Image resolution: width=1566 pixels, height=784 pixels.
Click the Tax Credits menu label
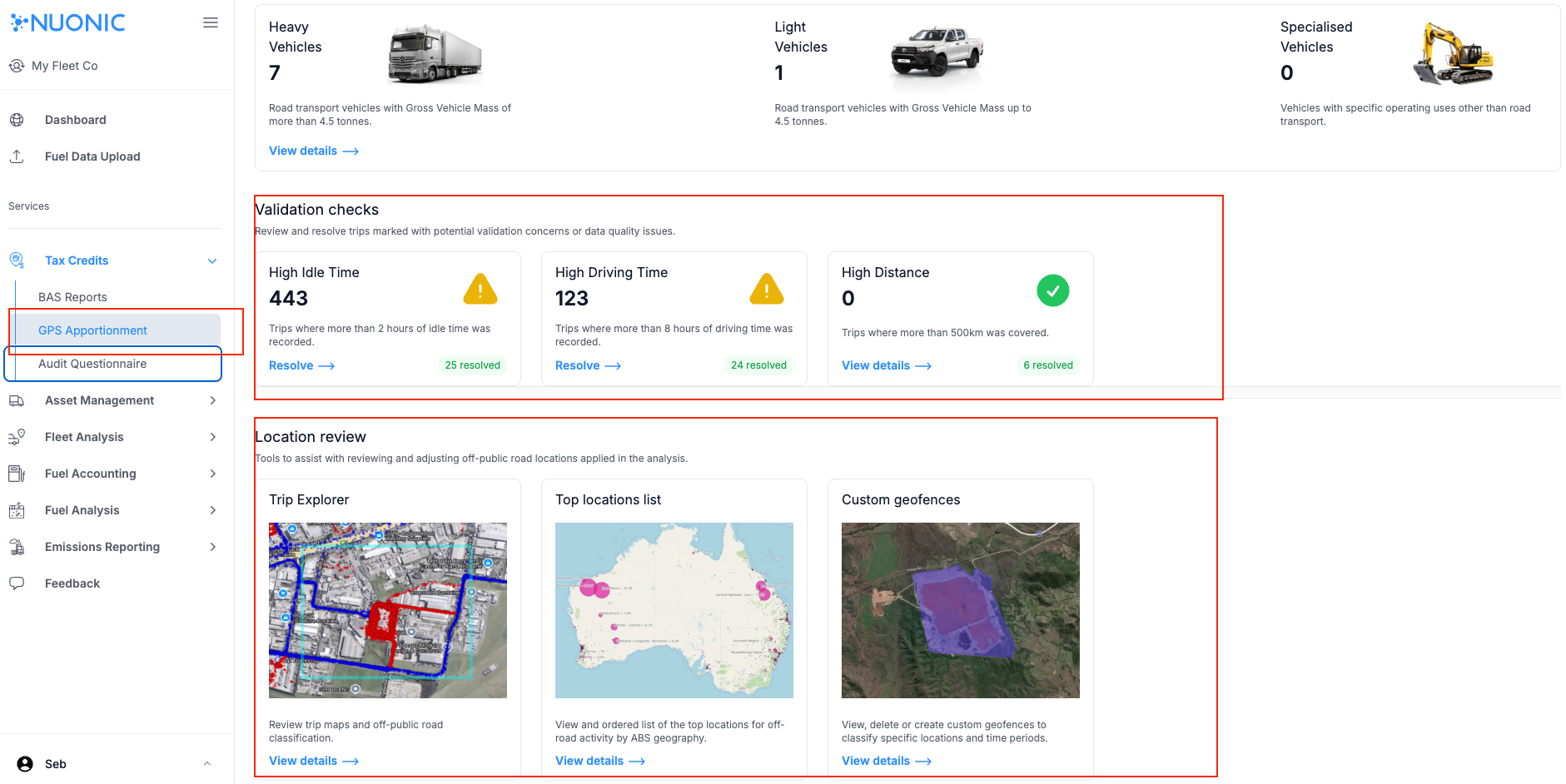click(x=77, y=261)
